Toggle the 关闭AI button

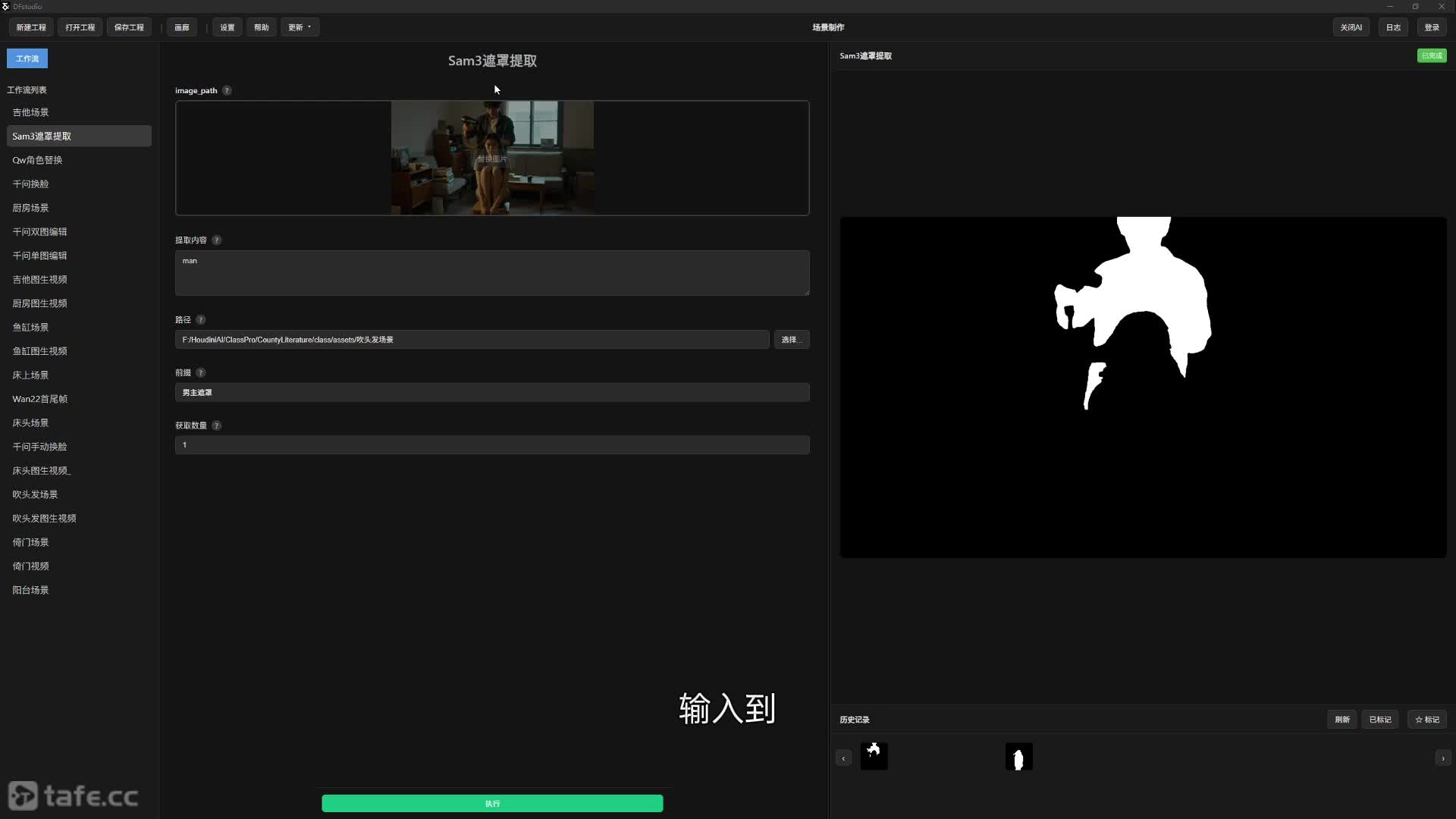pos(1351,27)
